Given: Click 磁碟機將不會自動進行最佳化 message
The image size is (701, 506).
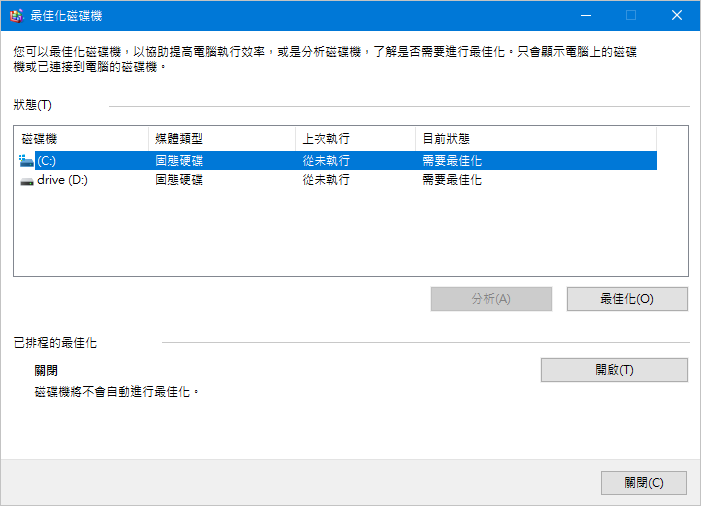Looking at the screenshot, I should point(117,392).
